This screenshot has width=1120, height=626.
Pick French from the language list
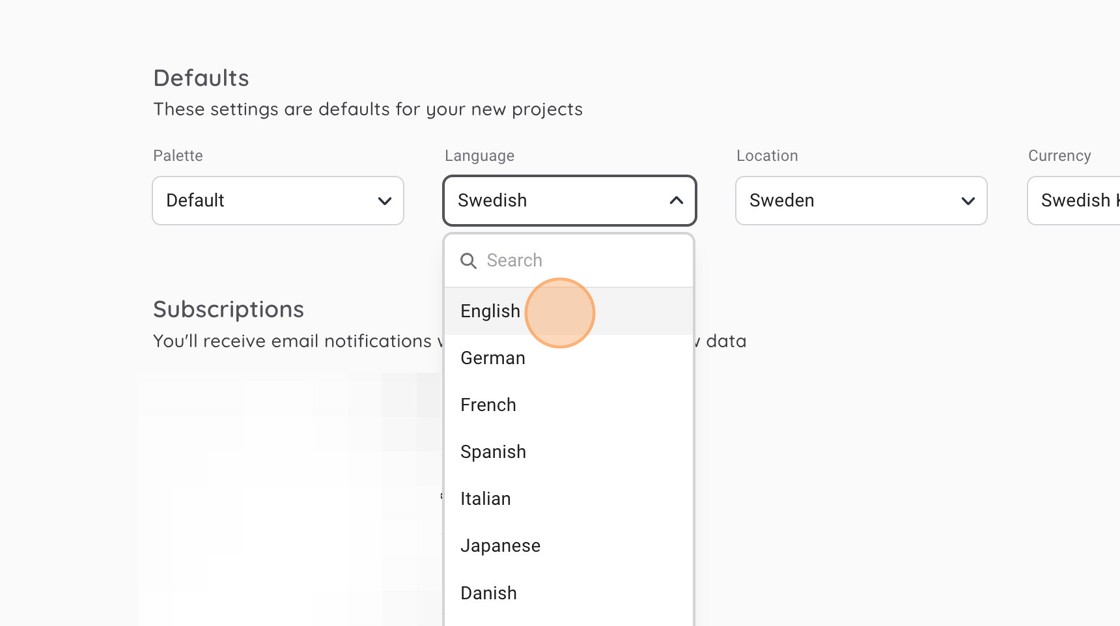pos(488,405)
